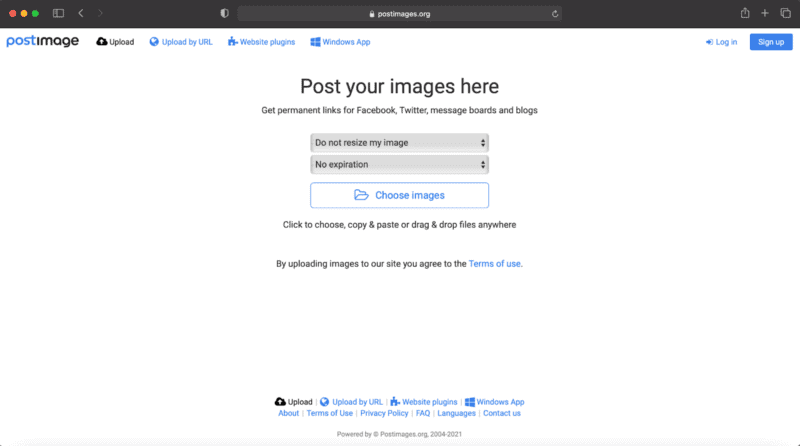Reload the page with the refresh icon
This screenshot has width=800, height=446.
pos(555,14)
